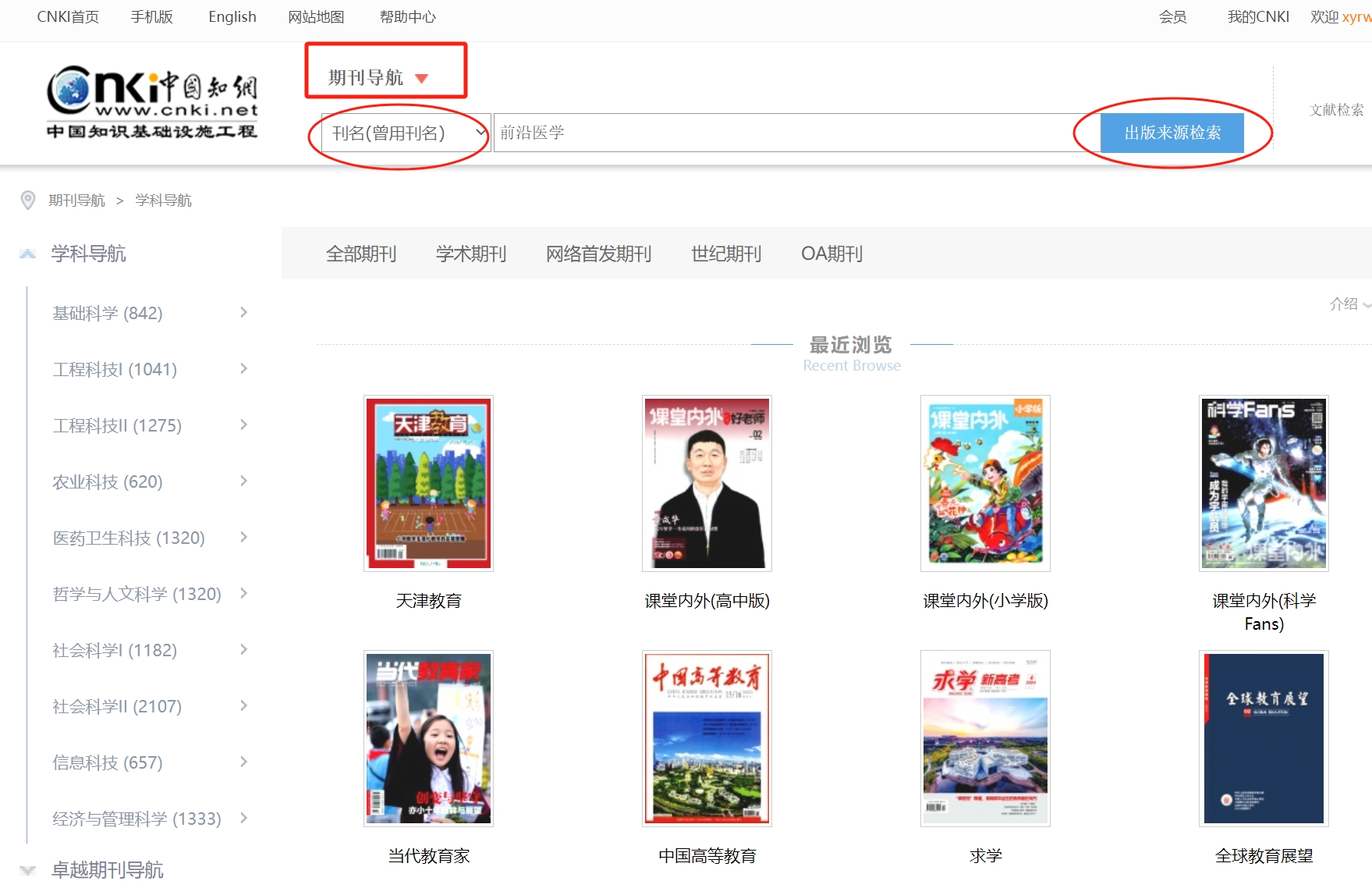
Task: Expand 基础科学 (842) chevron
Action: pyautogui.click(x=243, y=312)
